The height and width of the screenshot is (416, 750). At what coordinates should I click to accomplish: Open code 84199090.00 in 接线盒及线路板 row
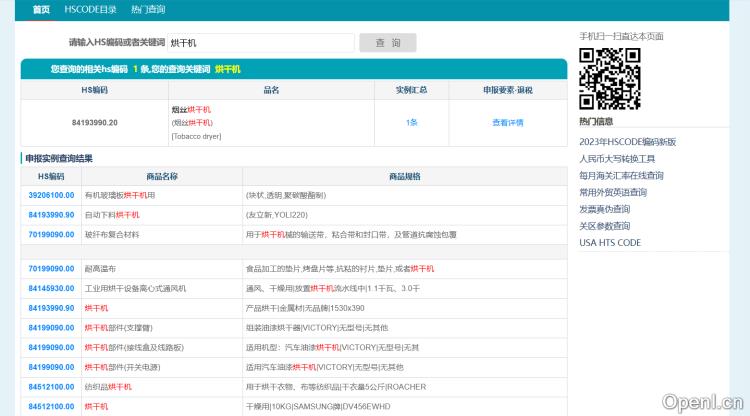[x=51, y=347]
